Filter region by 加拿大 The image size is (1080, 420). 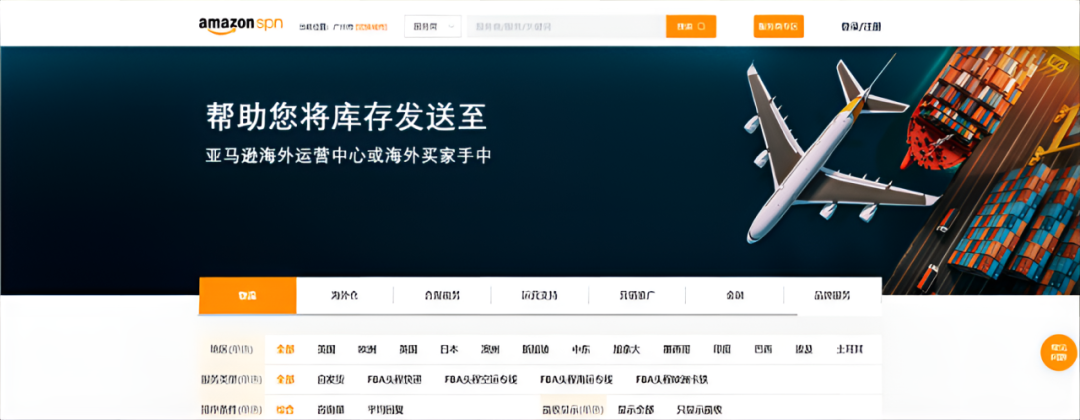point(628,350)
